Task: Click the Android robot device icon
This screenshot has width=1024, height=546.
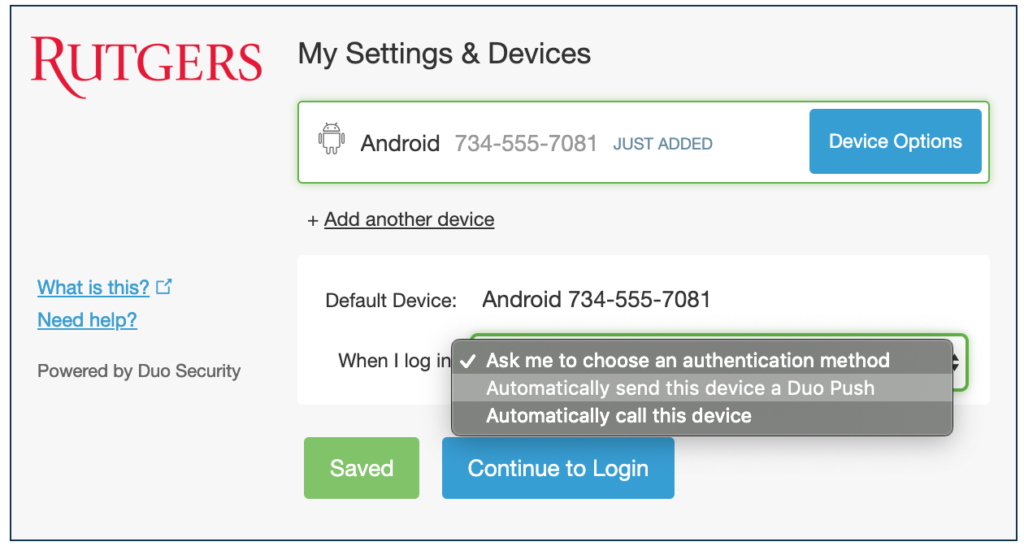Action: click(331, 138)
